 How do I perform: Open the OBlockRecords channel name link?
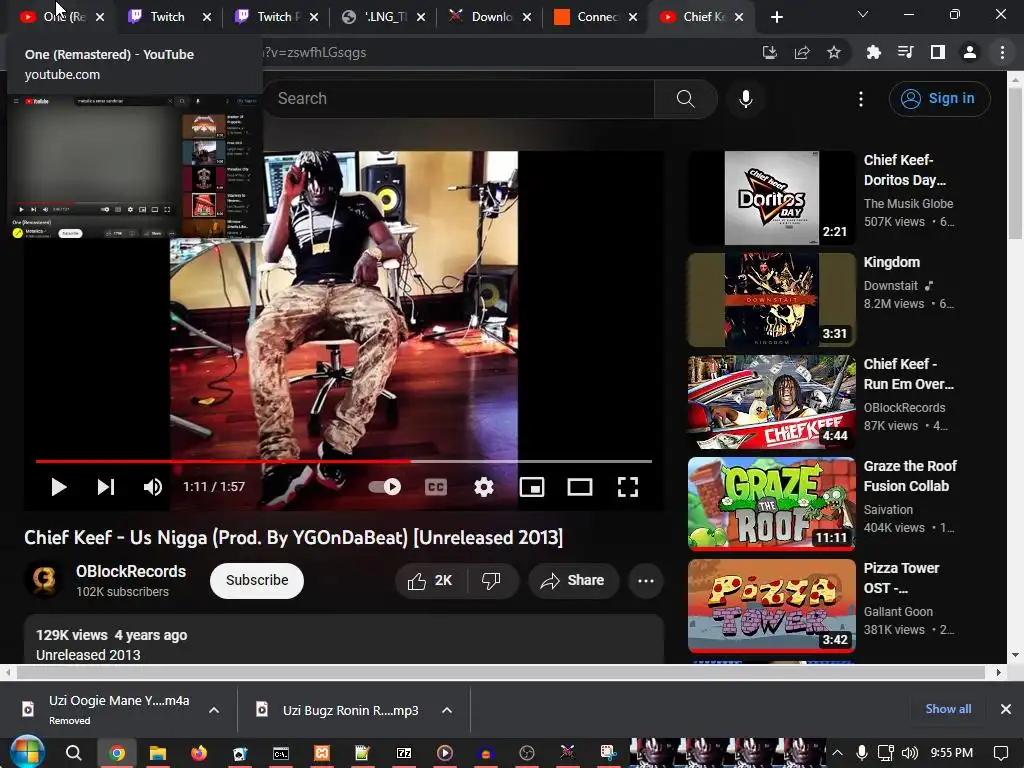pyautogui.click(x=131, y=571)
